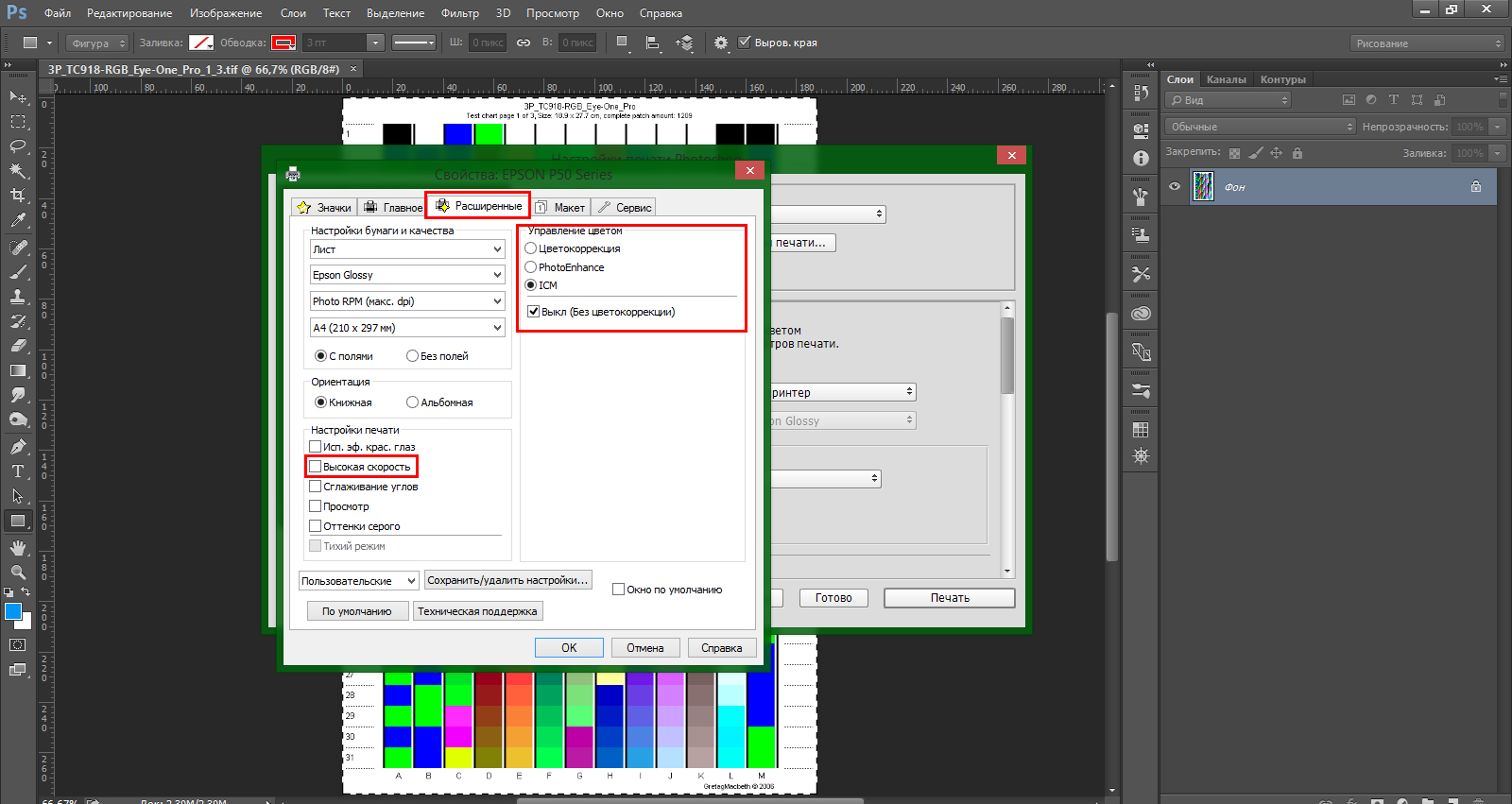This screenshot has width=1512, height=804.
Task: Switch to the Сервис tab
Action: pyautogui.click(x=625, y=208)
